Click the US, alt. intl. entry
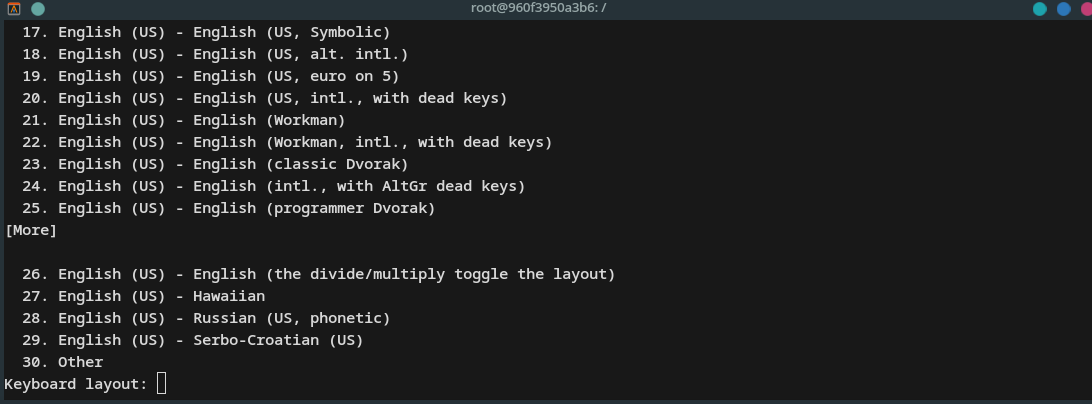The height and width of the screenshot is (404, 1092). click(x=214, y=54)
